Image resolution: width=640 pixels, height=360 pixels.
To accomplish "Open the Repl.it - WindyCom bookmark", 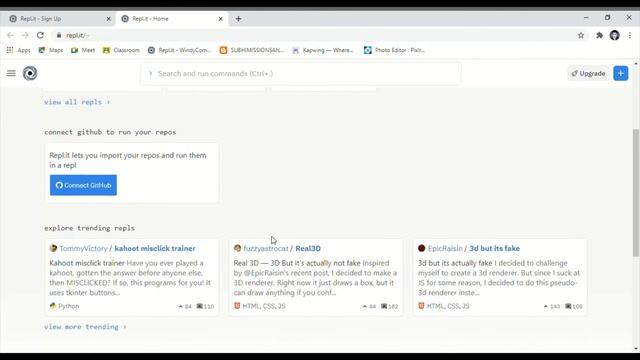I will tap(179, 50).
